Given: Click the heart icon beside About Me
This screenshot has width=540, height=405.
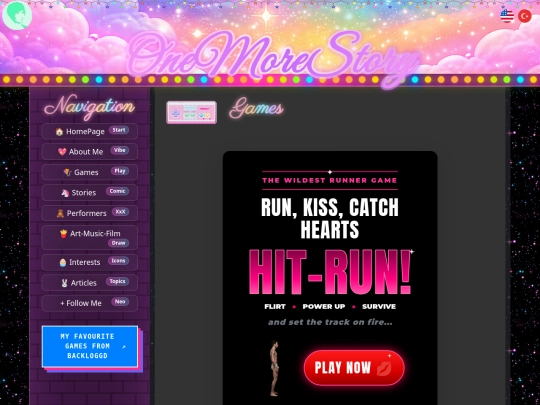Looking at the screenshot, I should click(62, 152).
